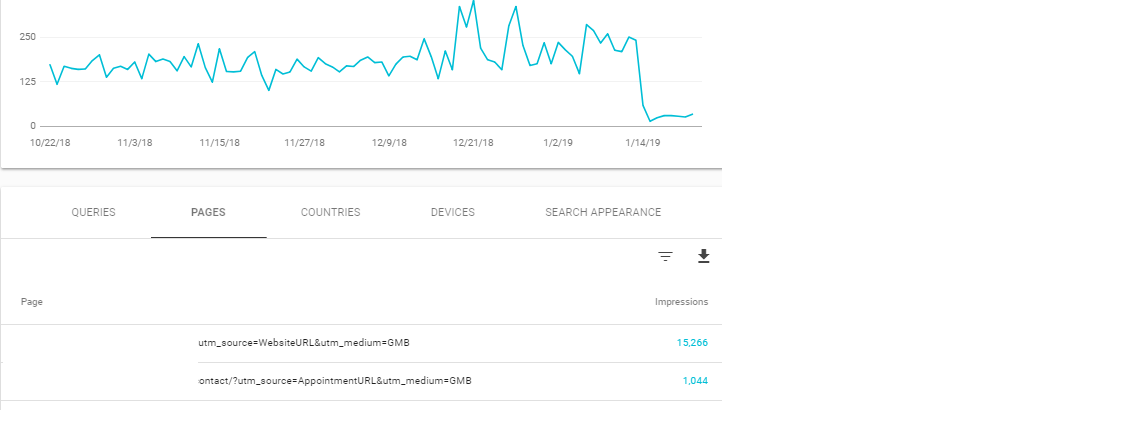Sort by the Impressions column header
Image resolution: width=1131 pixels, height=441 pixels.
tap(682, 302)
